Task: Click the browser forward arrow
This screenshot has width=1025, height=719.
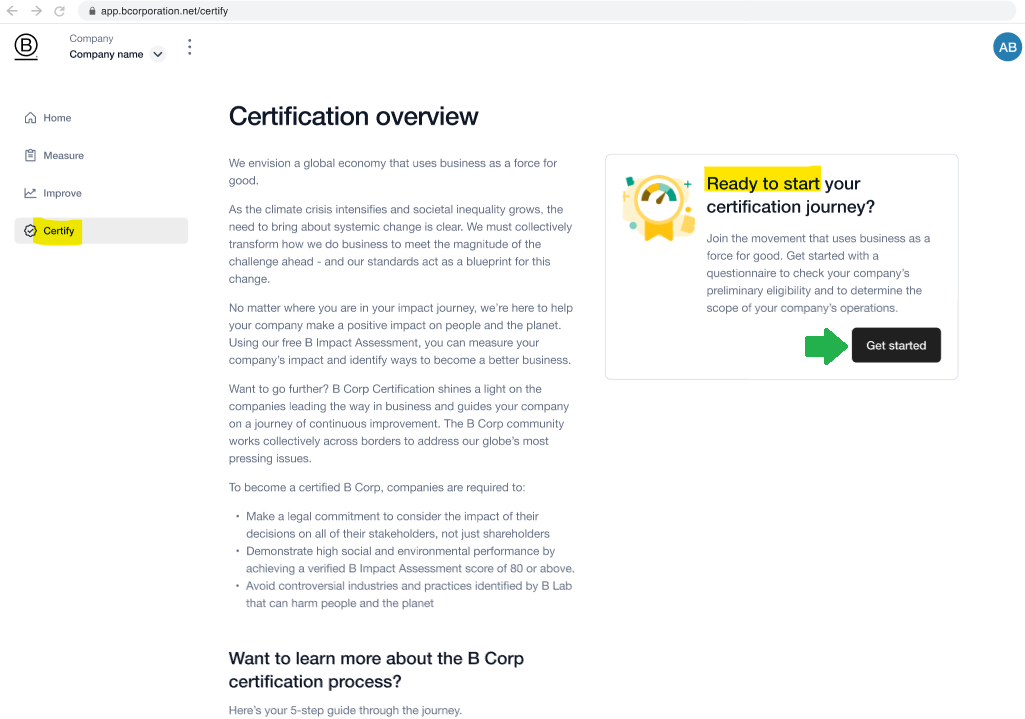Action: point(36,11)
